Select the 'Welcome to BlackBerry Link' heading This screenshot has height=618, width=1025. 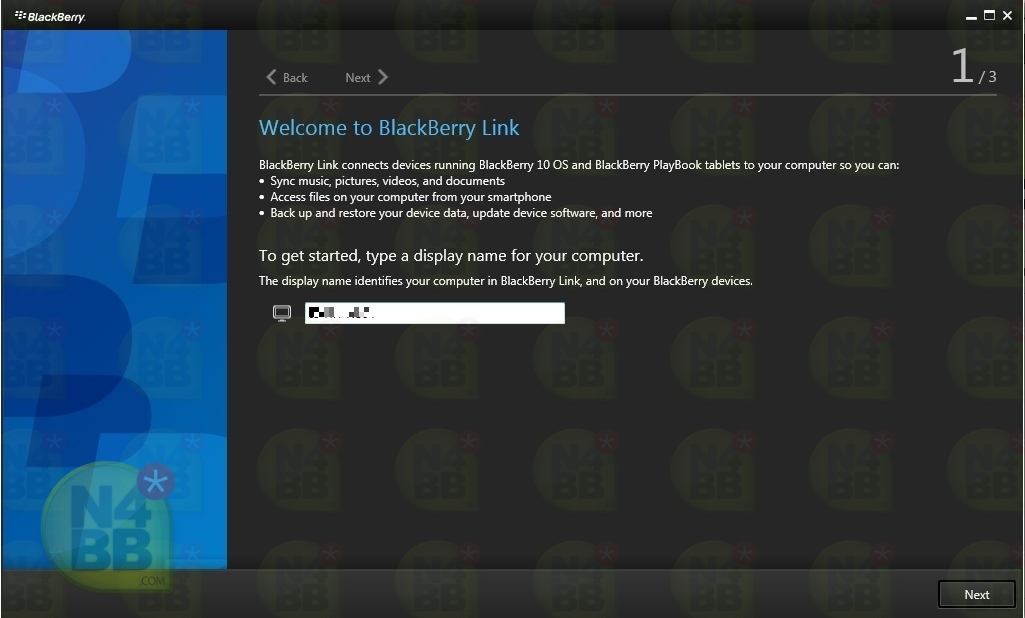(x=389, y=128)
